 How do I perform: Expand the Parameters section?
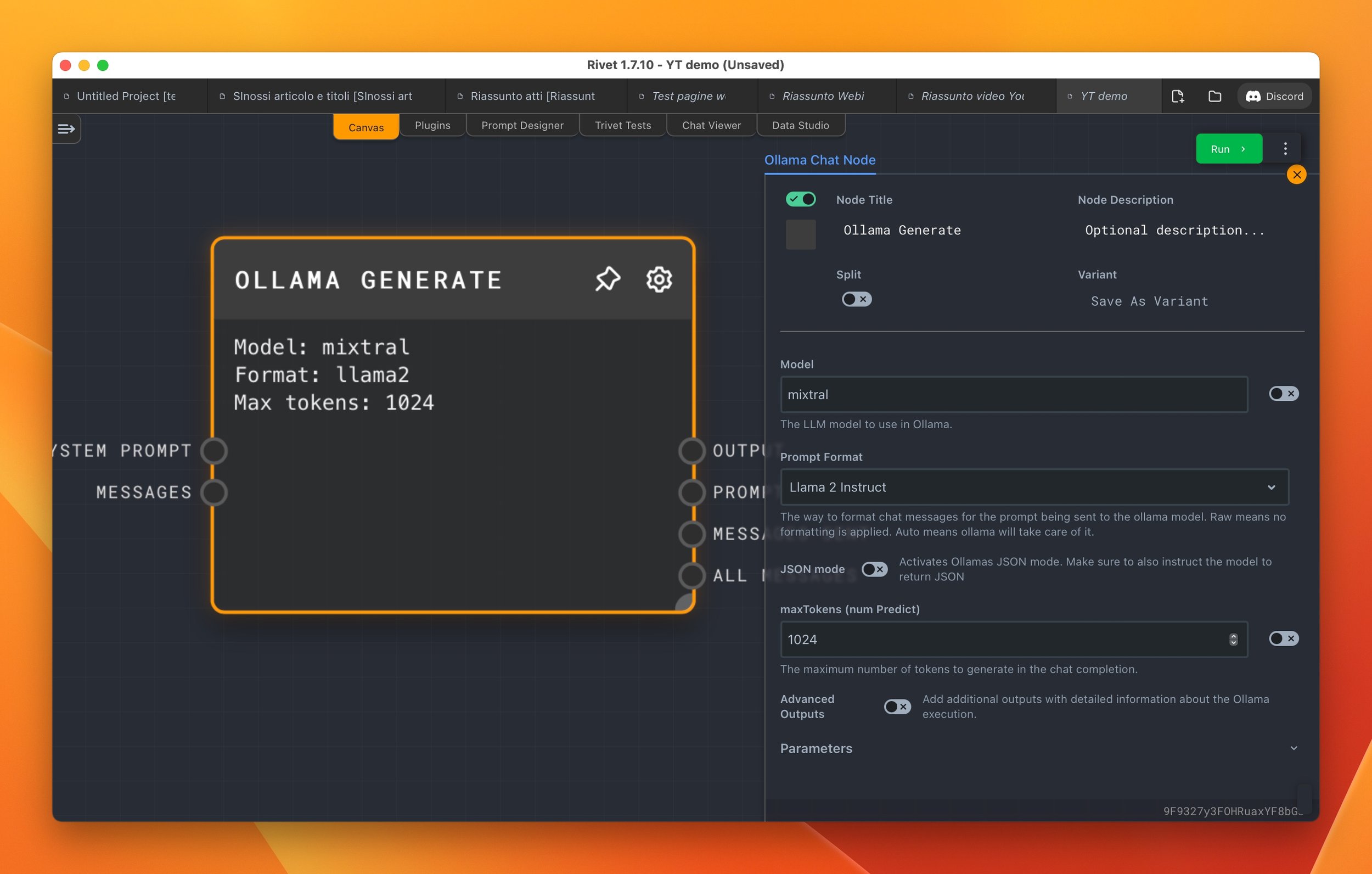click(x=1039, y=749)
